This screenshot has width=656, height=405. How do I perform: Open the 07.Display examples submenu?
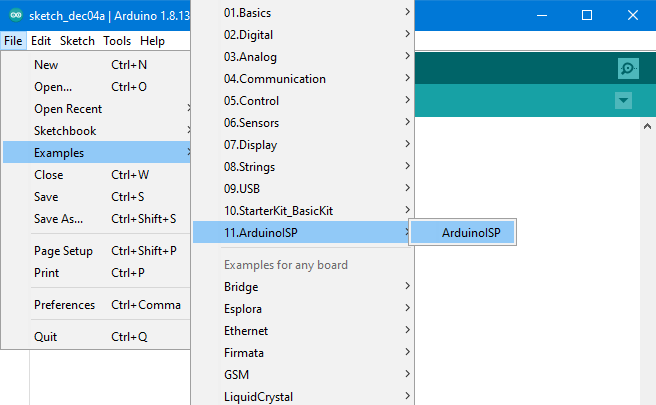tap(303, 145)
